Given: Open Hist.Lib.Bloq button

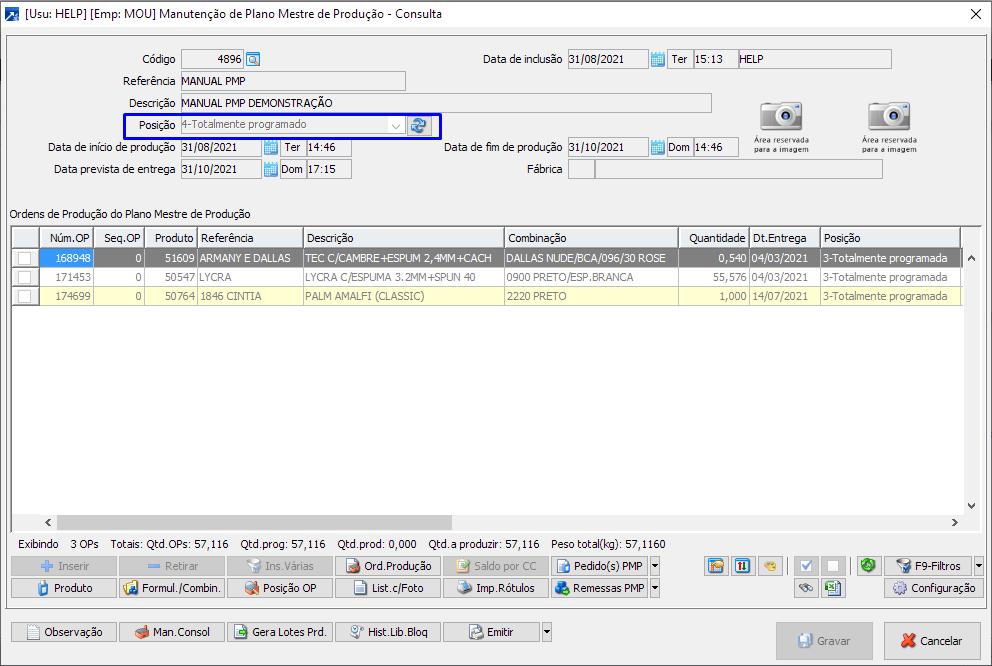Looking at the screenshot, I should click(x=388, y=632).
